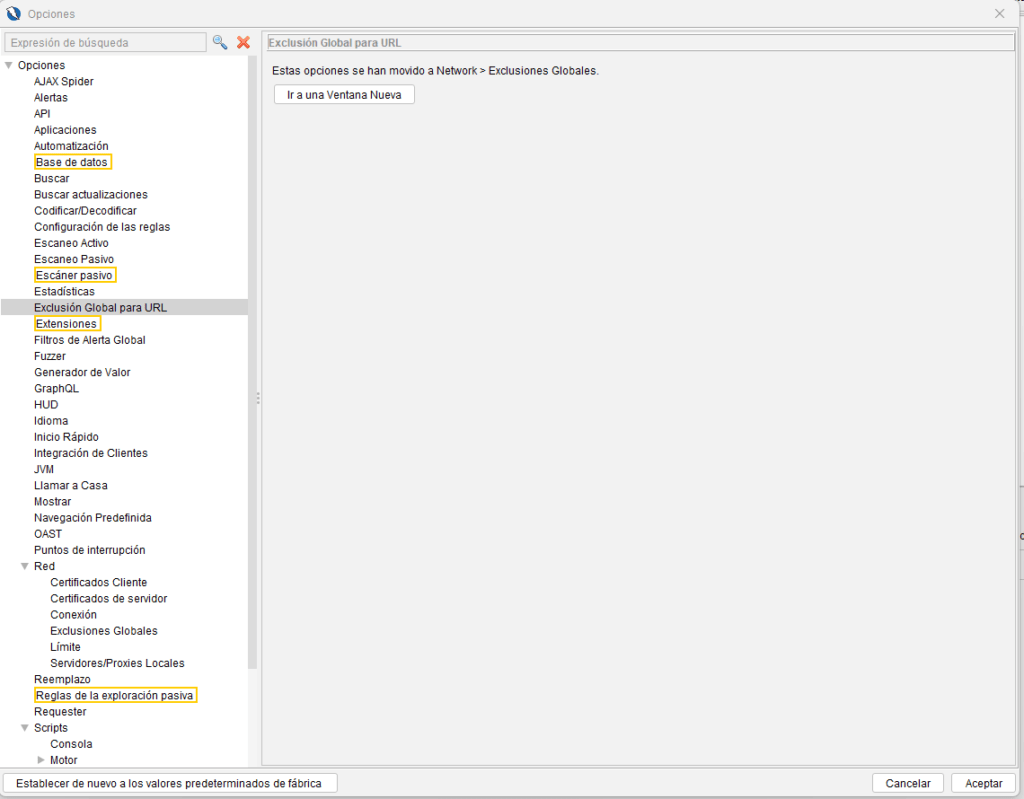
Task: Collapse the Red tree node
Action: 25,566
